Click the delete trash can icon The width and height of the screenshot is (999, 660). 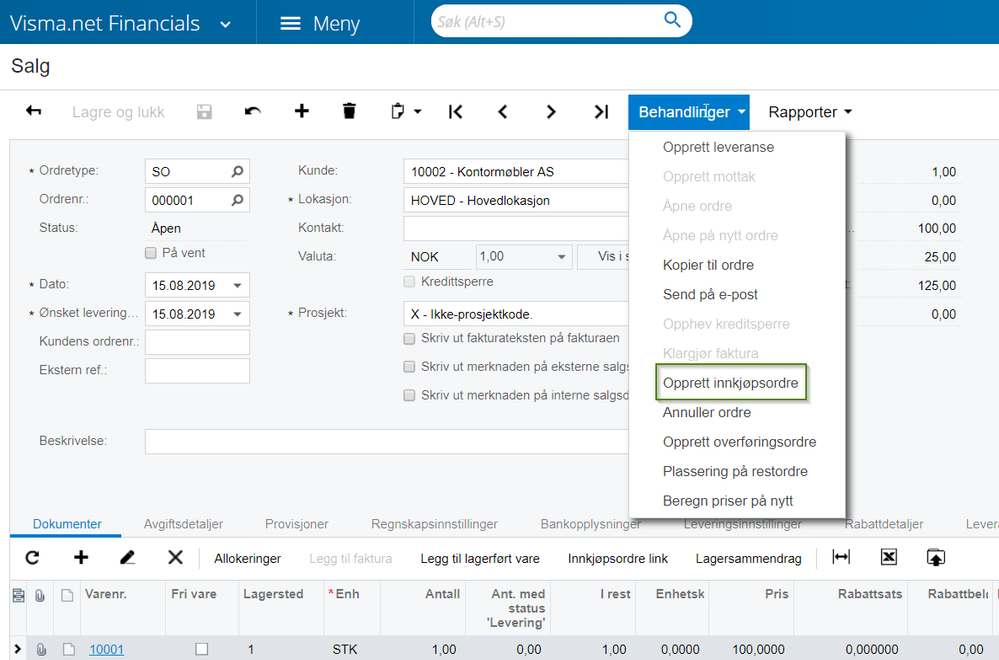349,111
